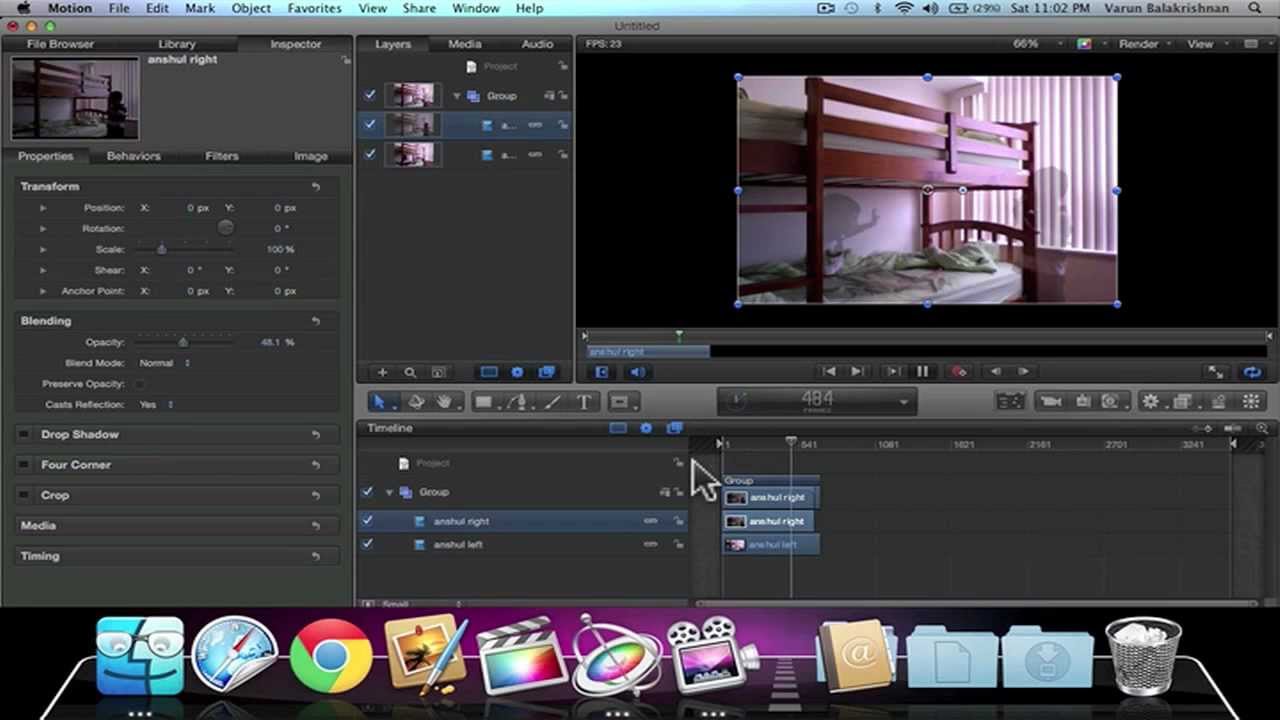Uncheck the third layer's checkbox in Layers list

click(370, 154)
